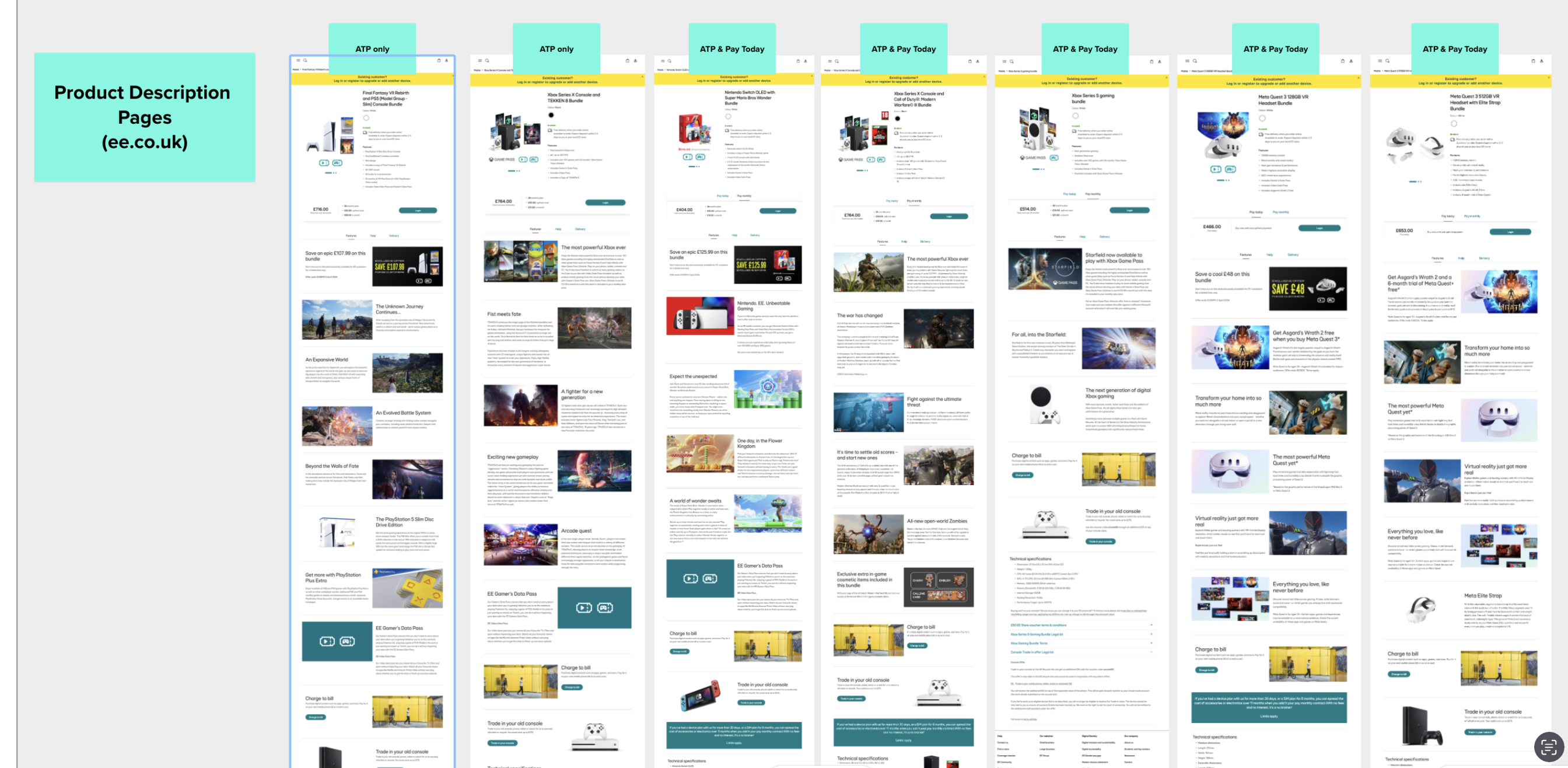The image size is (1568, 768).
Task: Open hamburger menu on Meta Quest 512GB page
Action: [x=1380, y=61]
